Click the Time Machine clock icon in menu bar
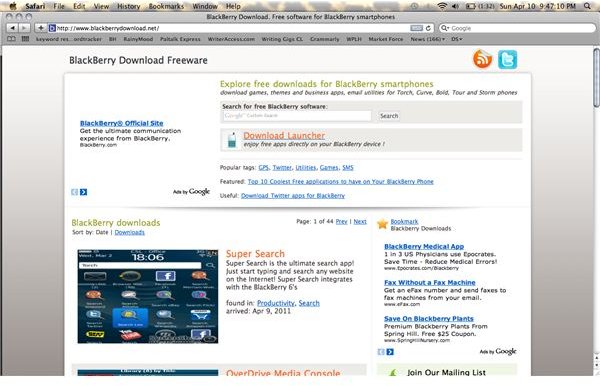This screenshot has width=600, height=386. (414, 6)
